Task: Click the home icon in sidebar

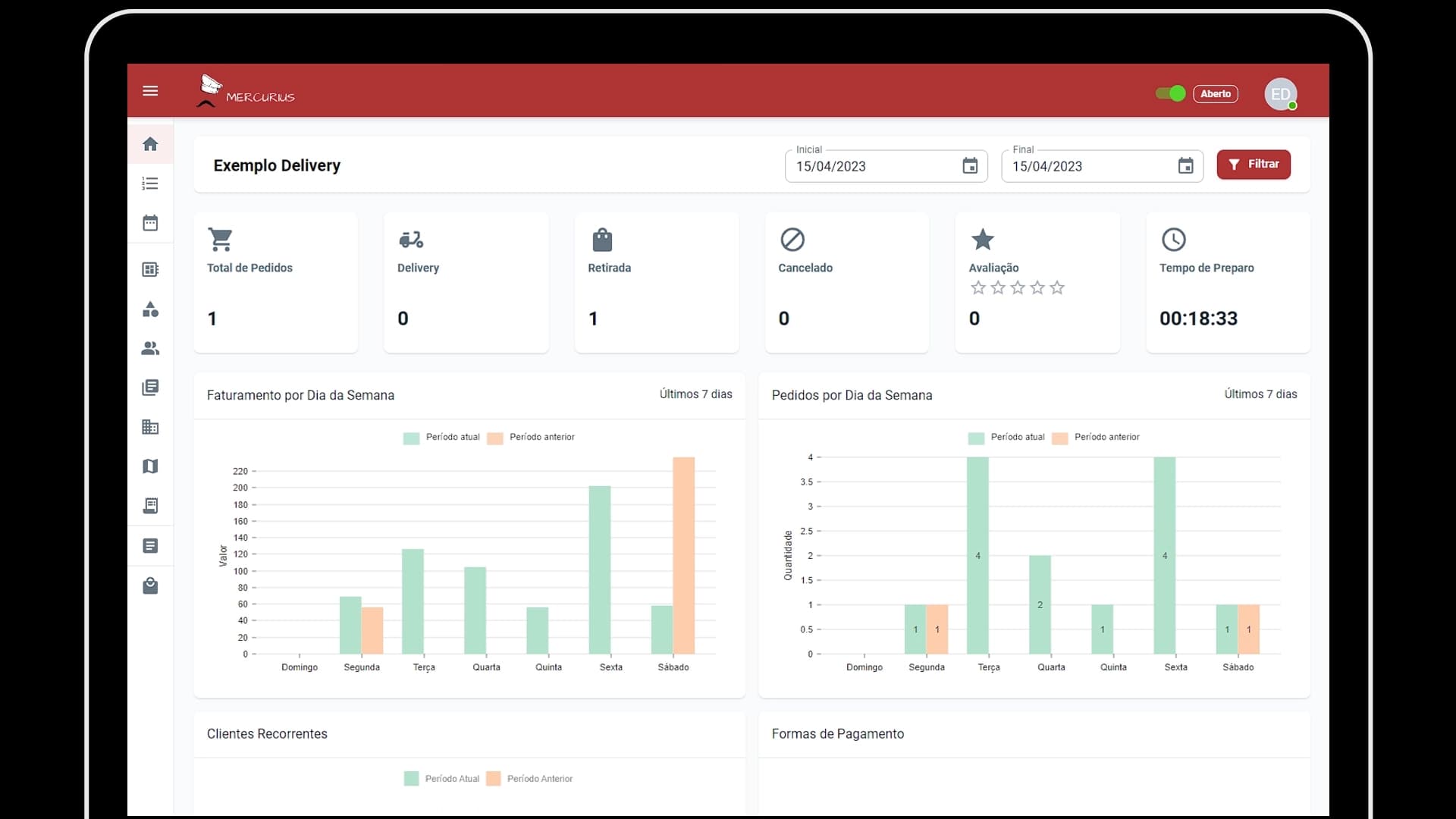Action: pyautogui.click(x=150, y=144)
